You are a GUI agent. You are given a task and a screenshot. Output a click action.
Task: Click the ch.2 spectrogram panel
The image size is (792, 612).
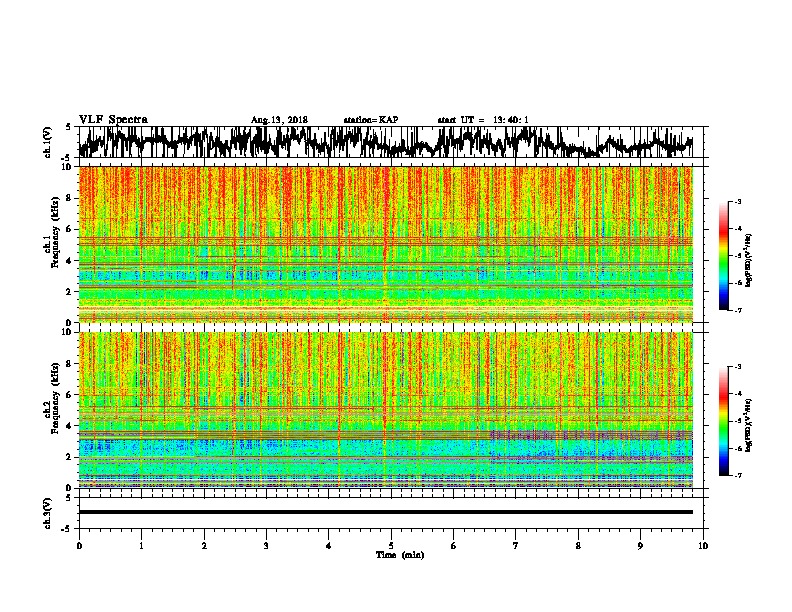(x=386, y=410)
